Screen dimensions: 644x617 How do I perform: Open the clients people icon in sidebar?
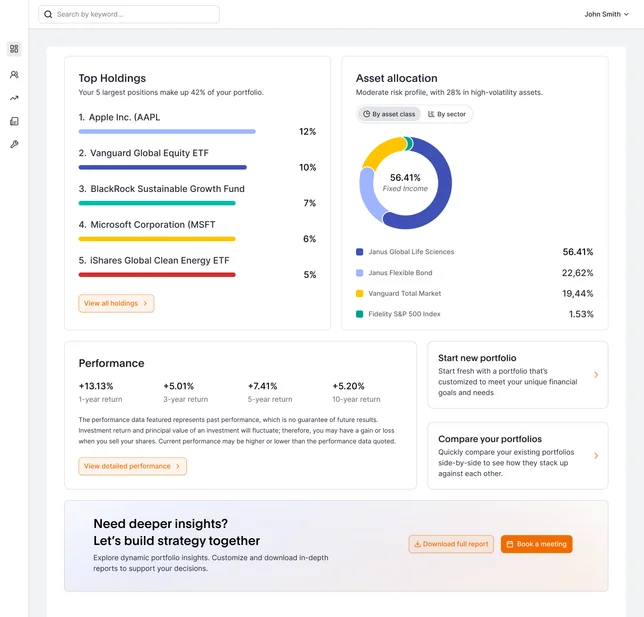14,74
